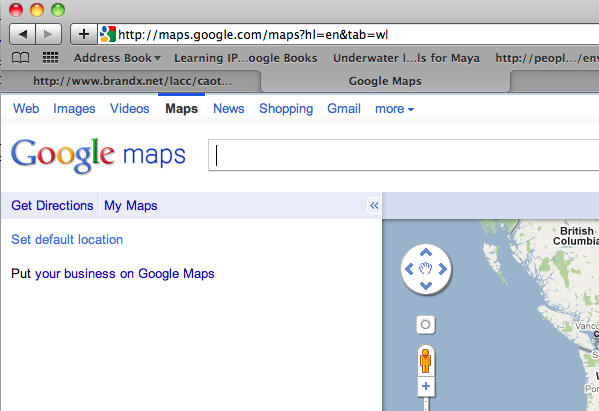This screenshot has height=411, width=599.
Task: Go to Shopping in Google bar
Action: click(286, 109)
